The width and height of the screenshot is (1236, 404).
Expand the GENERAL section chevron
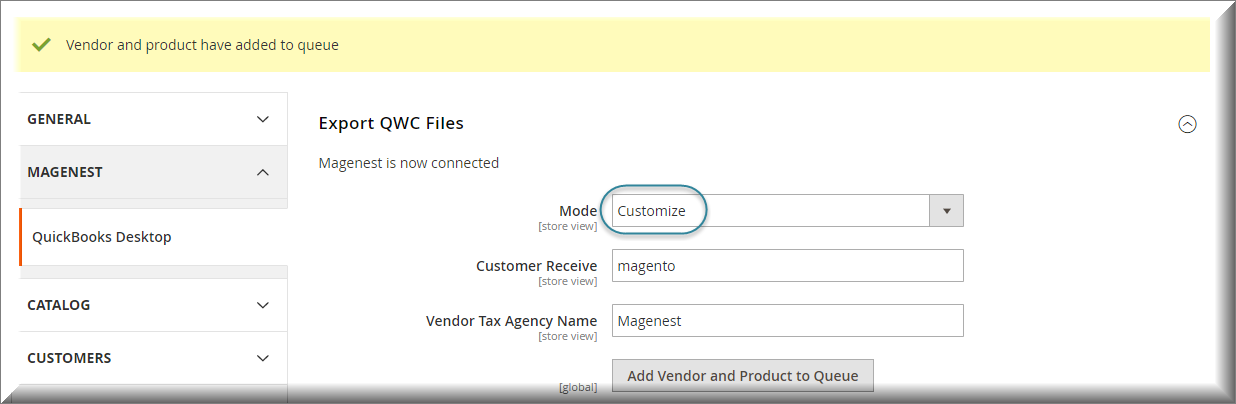[263, 119]
